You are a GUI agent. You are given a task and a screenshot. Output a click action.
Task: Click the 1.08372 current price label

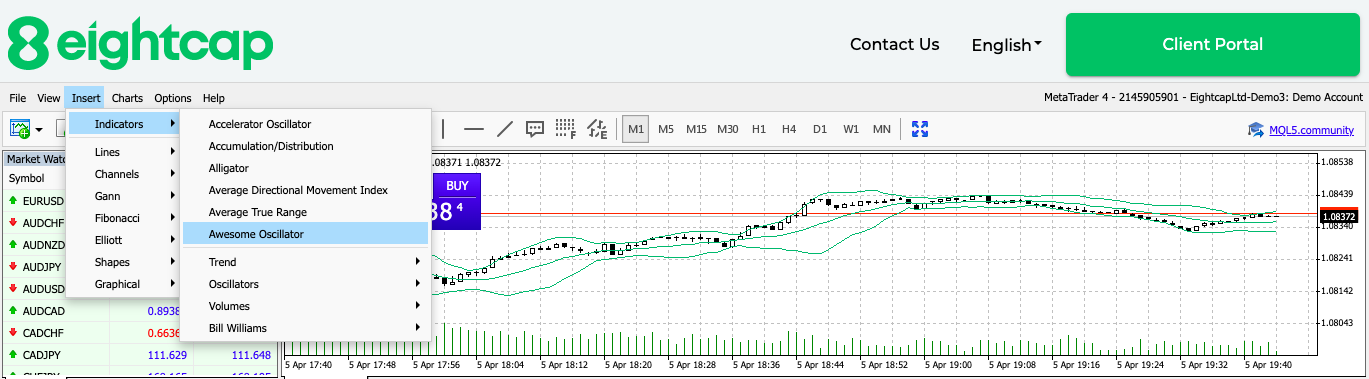pyautogui.click(x=1338, y=216)
